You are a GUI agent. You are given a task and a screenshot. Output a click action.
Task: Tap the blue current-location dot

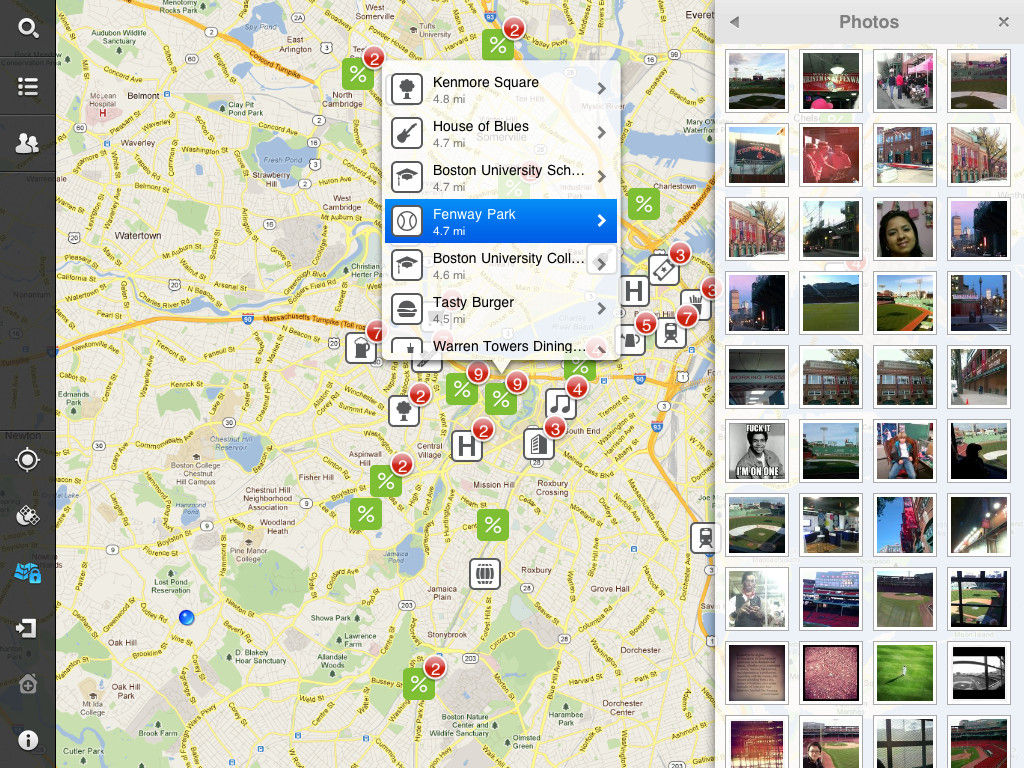[x=186, y=617]
